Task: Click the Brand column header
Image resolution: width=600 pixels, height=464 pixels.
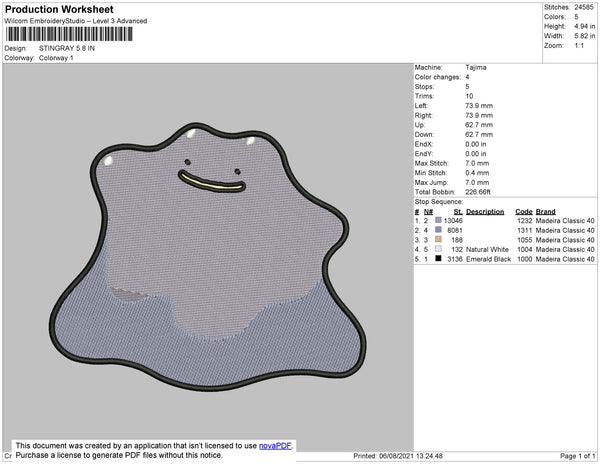Action: (x=545, y=212)
